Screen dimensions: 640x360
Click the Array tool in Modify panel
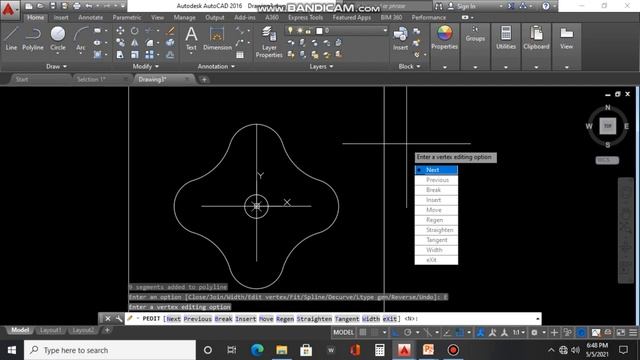click(x=149, y=54)
